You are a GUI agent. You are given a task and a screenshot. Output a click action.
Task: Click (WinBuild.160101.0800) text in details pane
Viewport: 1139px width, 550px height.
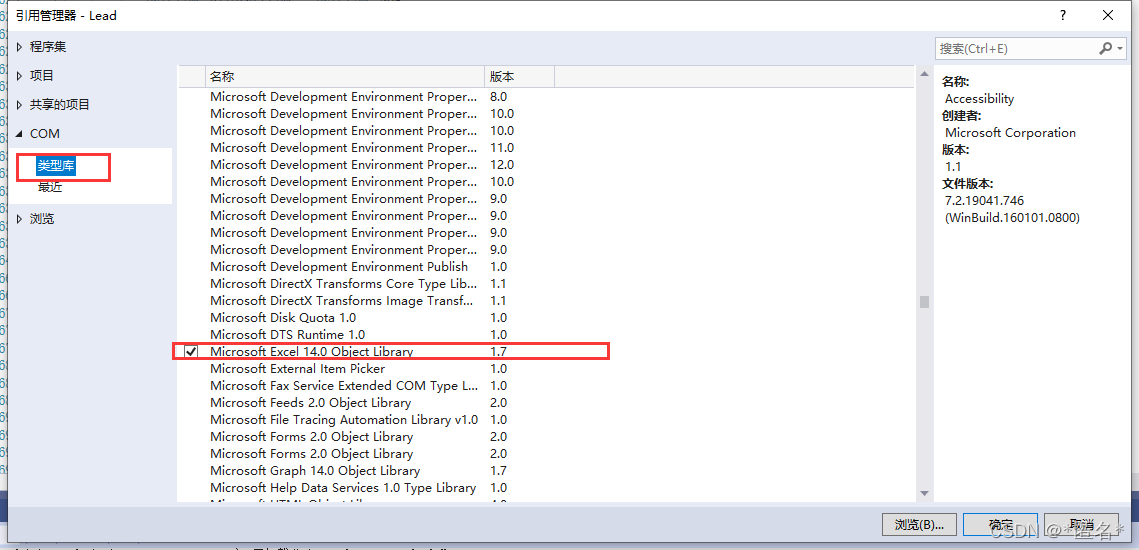(1012, 217)
